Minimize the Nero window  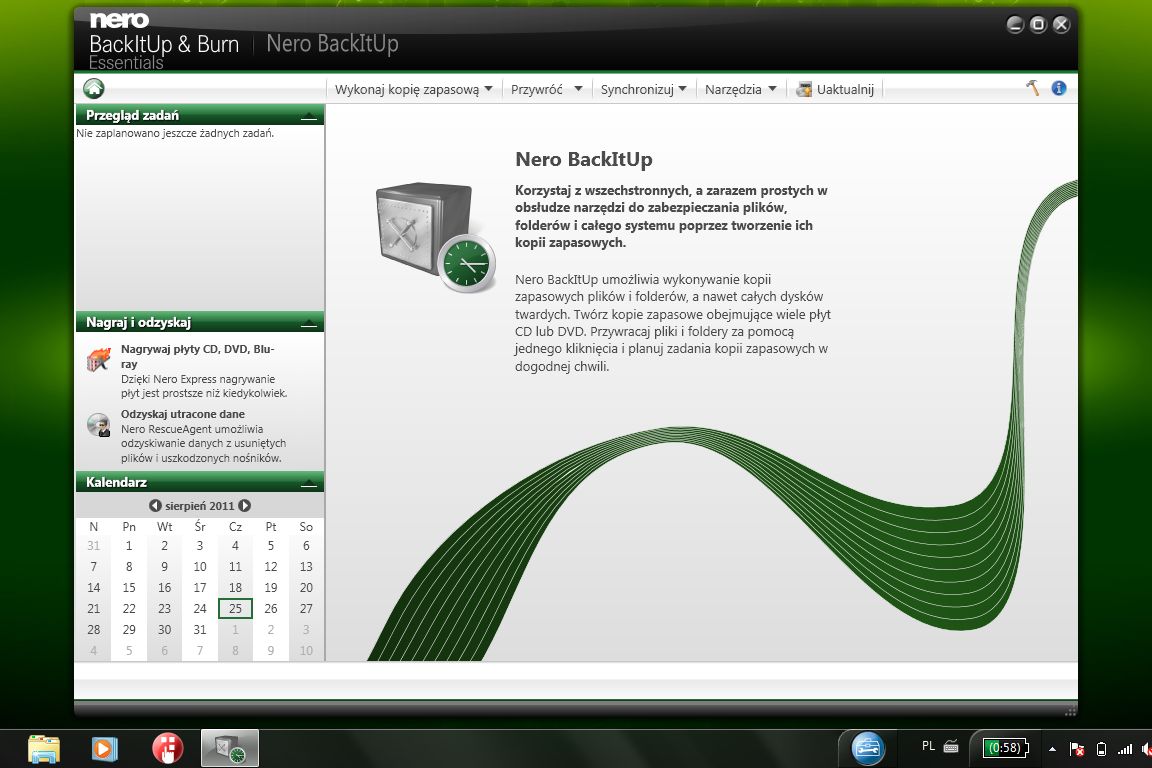point(1015,25)
